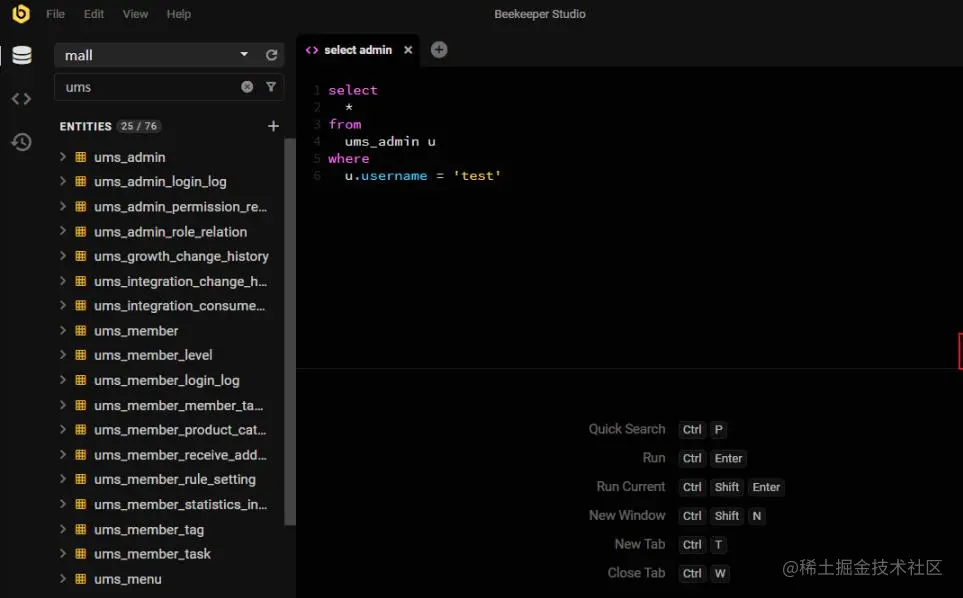Click the entities list vertical scrollbar
The height and width of the screenshot is (598, 963).
(290, 332)
